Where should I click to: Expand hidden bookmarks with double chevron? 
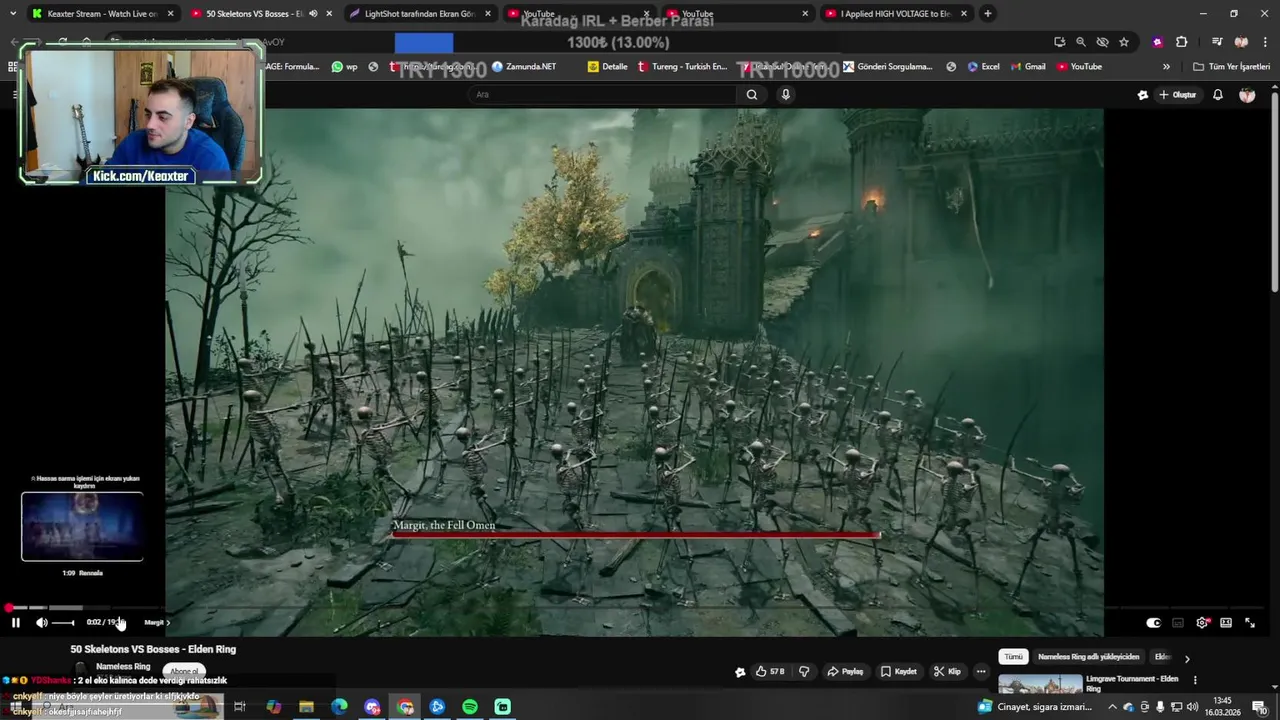tap(1166, 67)
